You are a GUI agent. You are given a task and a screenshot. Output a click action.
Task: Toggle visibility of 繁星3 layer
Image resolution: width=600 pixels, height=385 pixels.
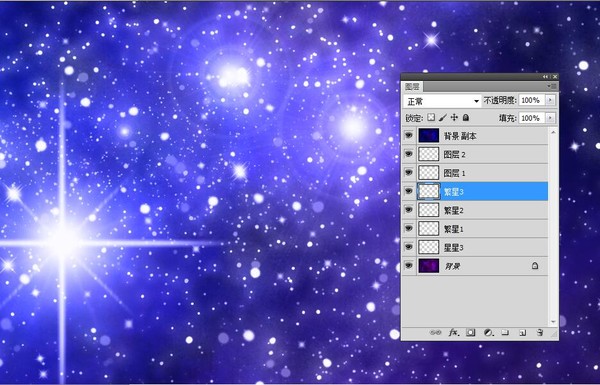tap(409, 191)
